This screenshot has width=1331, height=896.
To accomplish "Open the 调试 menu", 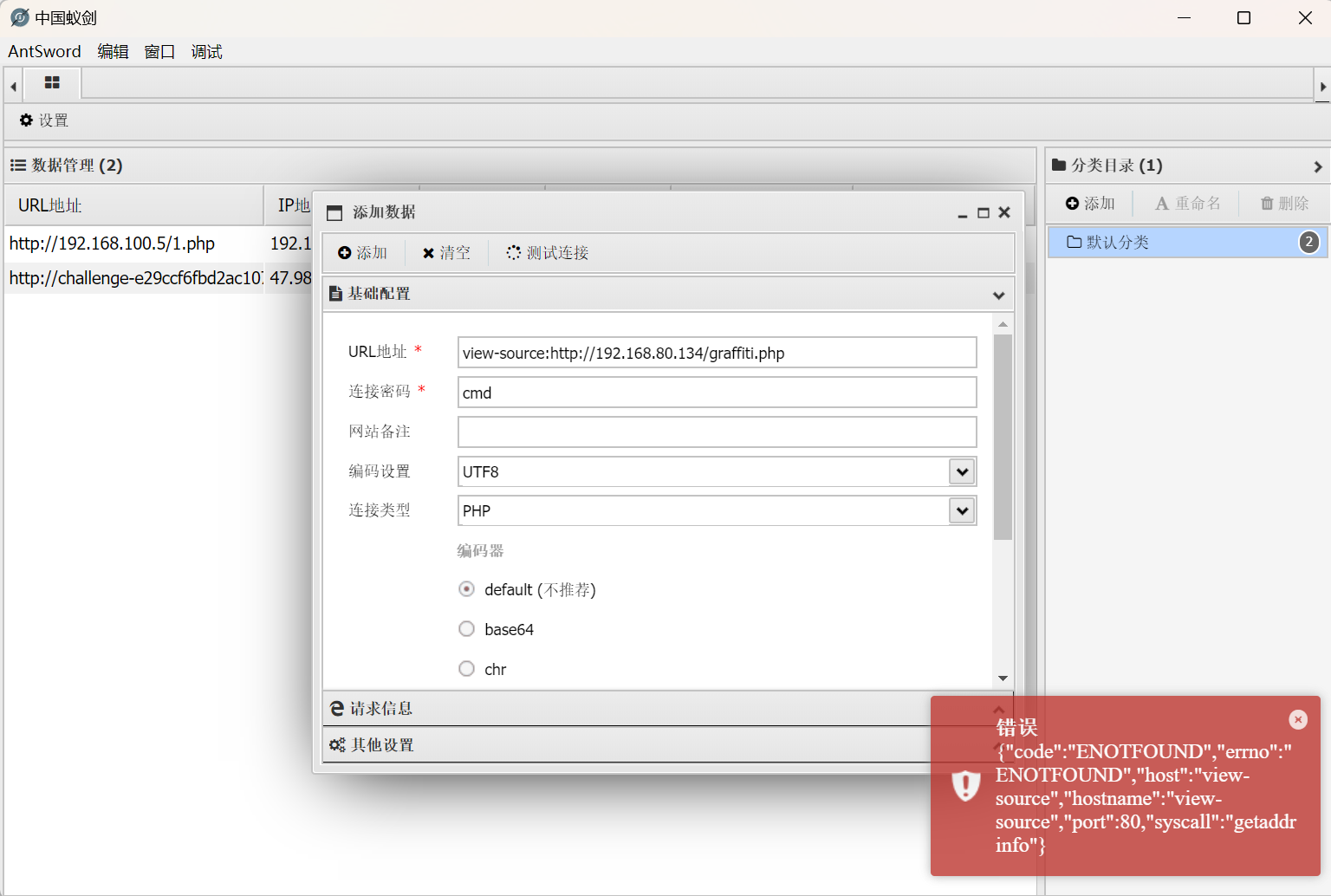I will 206,52.
